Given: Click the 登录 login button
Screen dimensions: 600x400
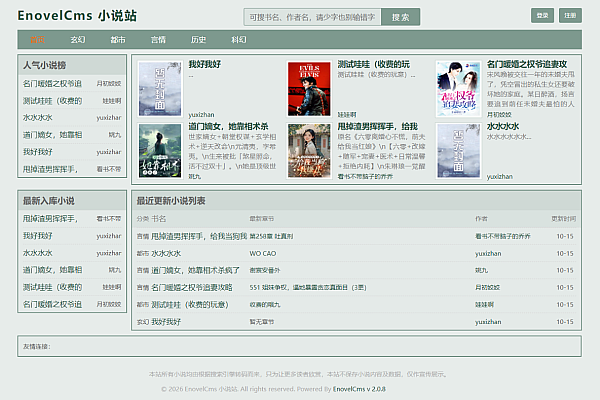Looking at the screenshot, I should [x=542, y=16].
